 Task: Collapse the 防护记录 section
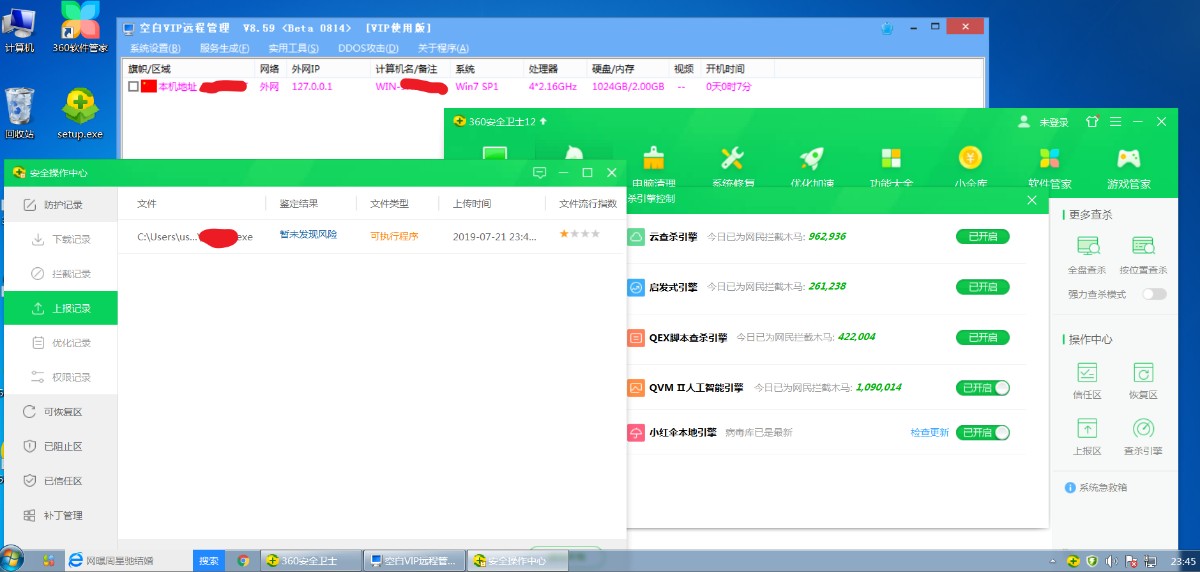coord(60,204)
